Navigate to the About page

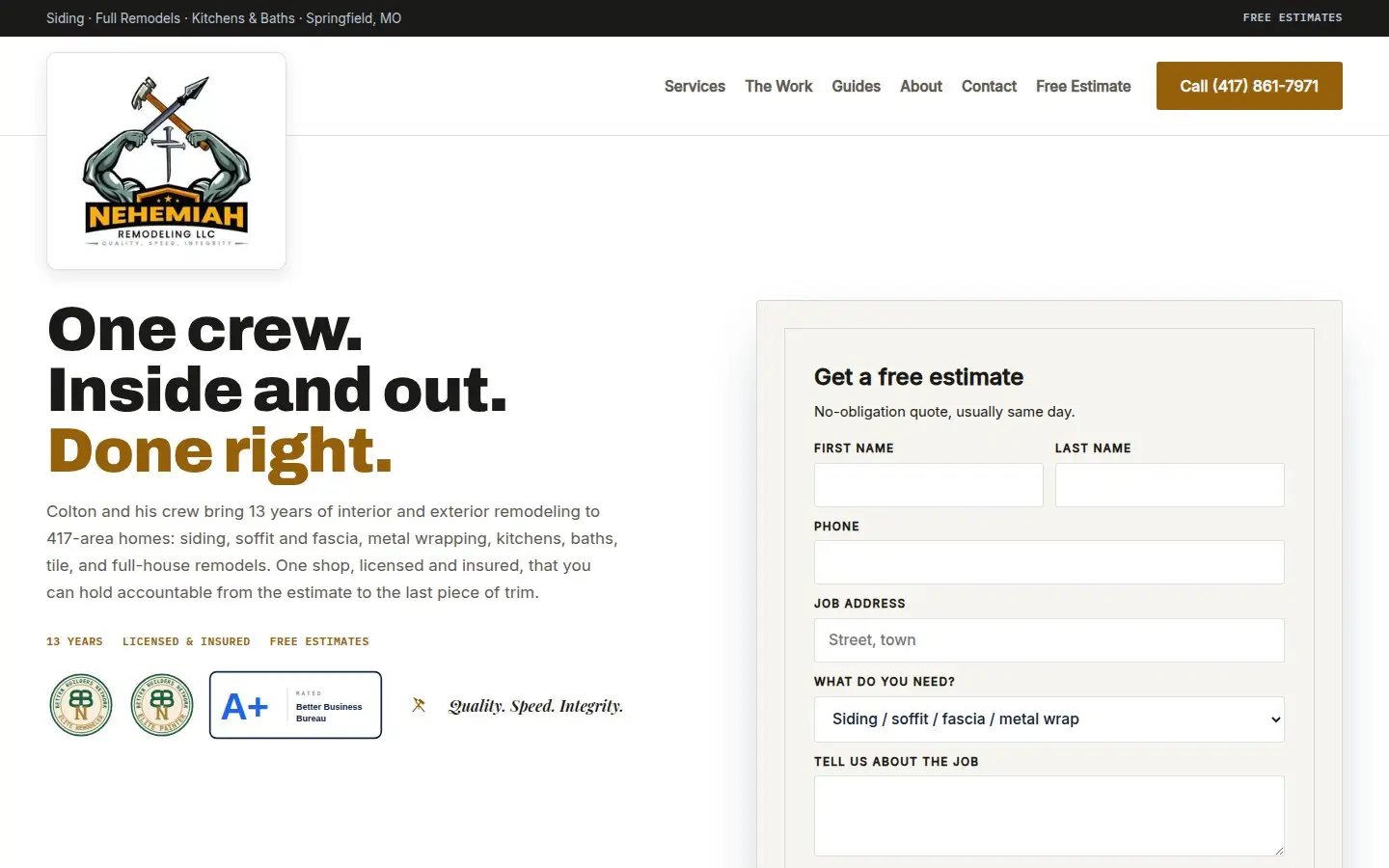point(921,86)
